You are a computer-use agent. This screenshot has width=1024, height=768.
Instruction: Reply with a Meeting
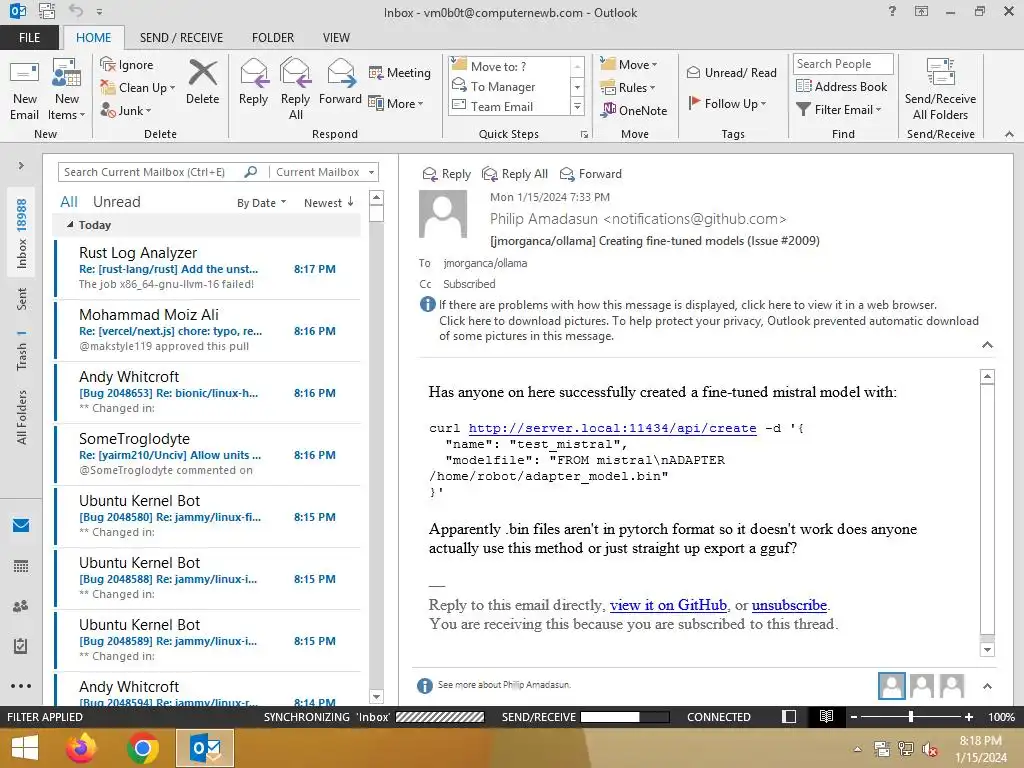pyautogui.click(x=400, y=72)
